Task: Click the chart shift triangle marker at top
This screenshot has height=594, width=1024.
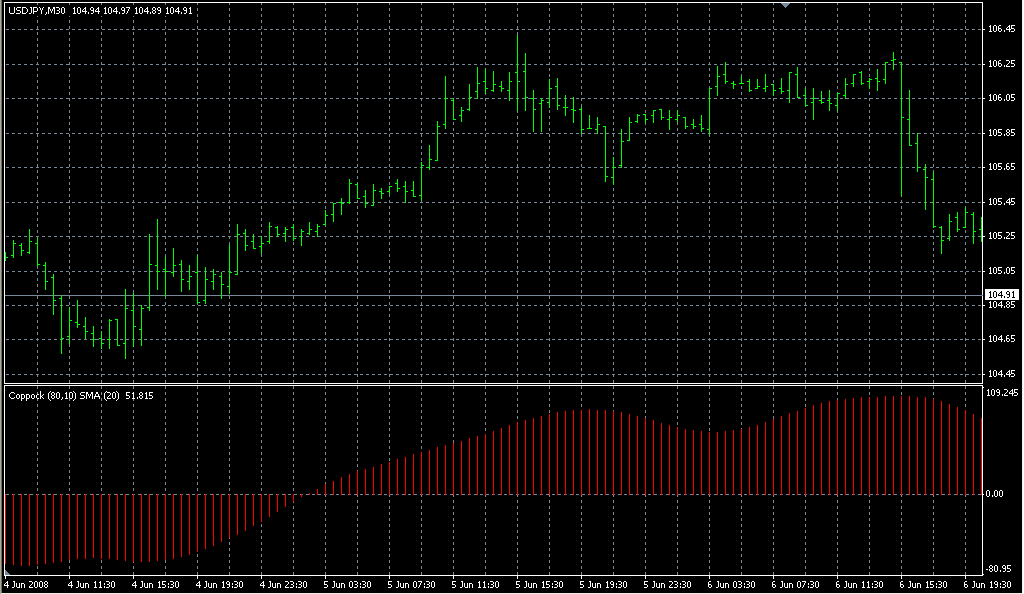Action: pyautogui.click(x=786, y=5)
